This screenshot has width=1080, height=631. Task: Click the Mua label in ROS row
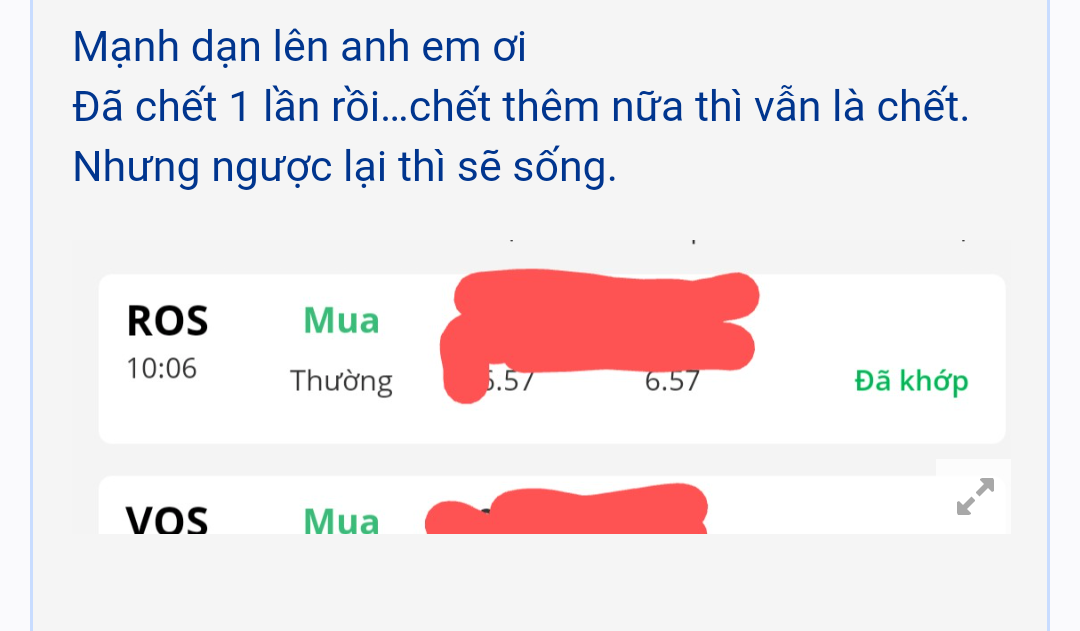341,321
